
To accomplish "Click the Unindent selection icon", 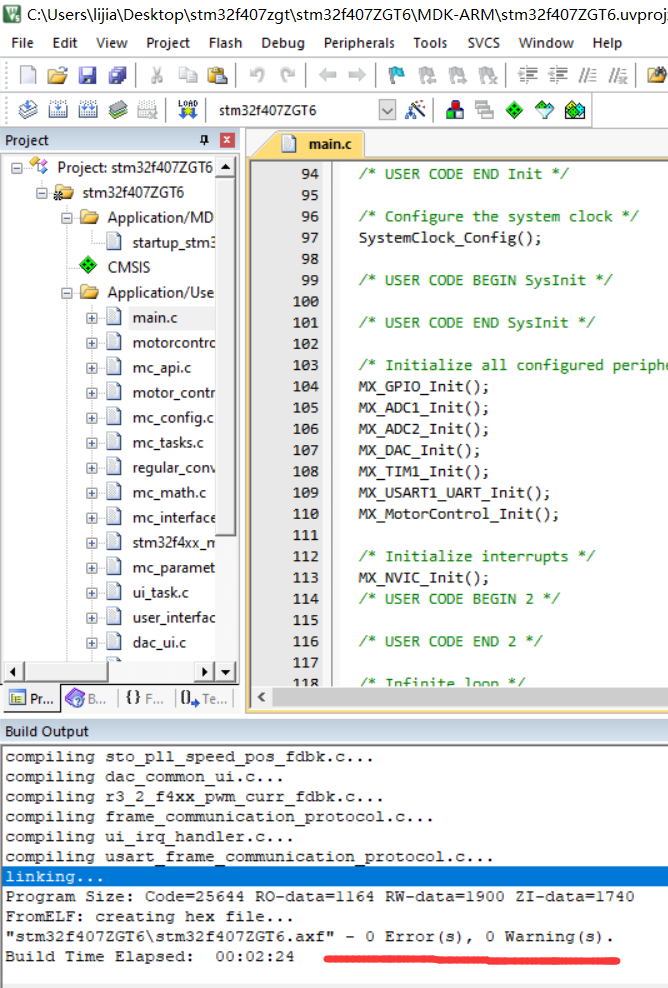I will (558, 76).
